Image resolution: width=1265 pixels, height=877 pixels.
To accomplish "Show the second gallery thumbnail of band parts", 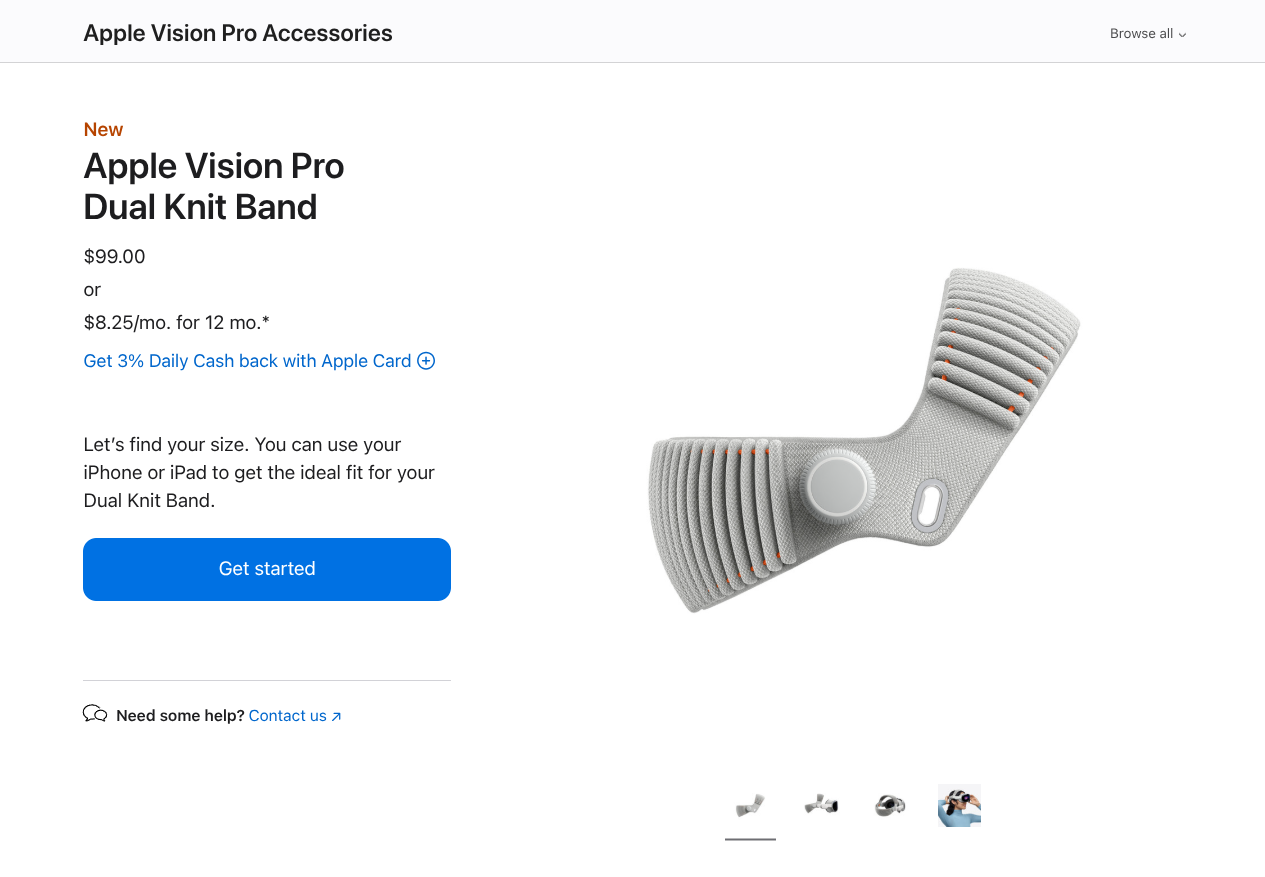I will pos(820,805).
